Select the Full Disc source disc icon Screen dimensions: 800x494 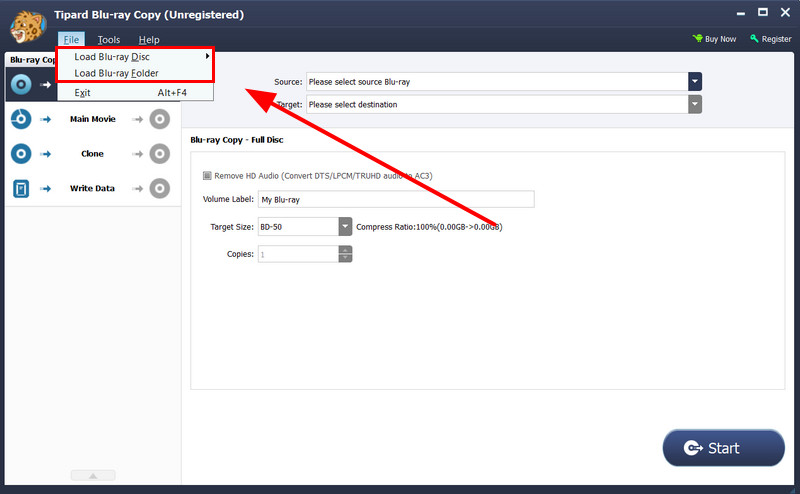tap(21, 84)
